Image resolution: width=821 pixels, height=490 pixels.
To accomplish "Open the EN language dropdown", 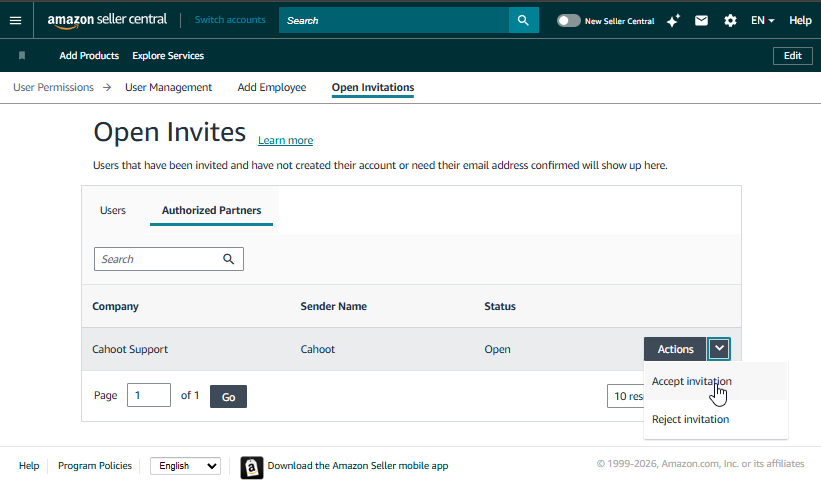I will 762,20.
